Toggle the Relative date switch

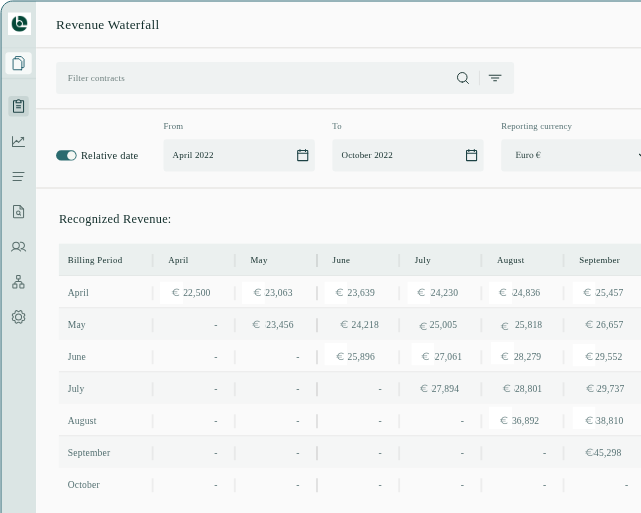click(66, 155)
